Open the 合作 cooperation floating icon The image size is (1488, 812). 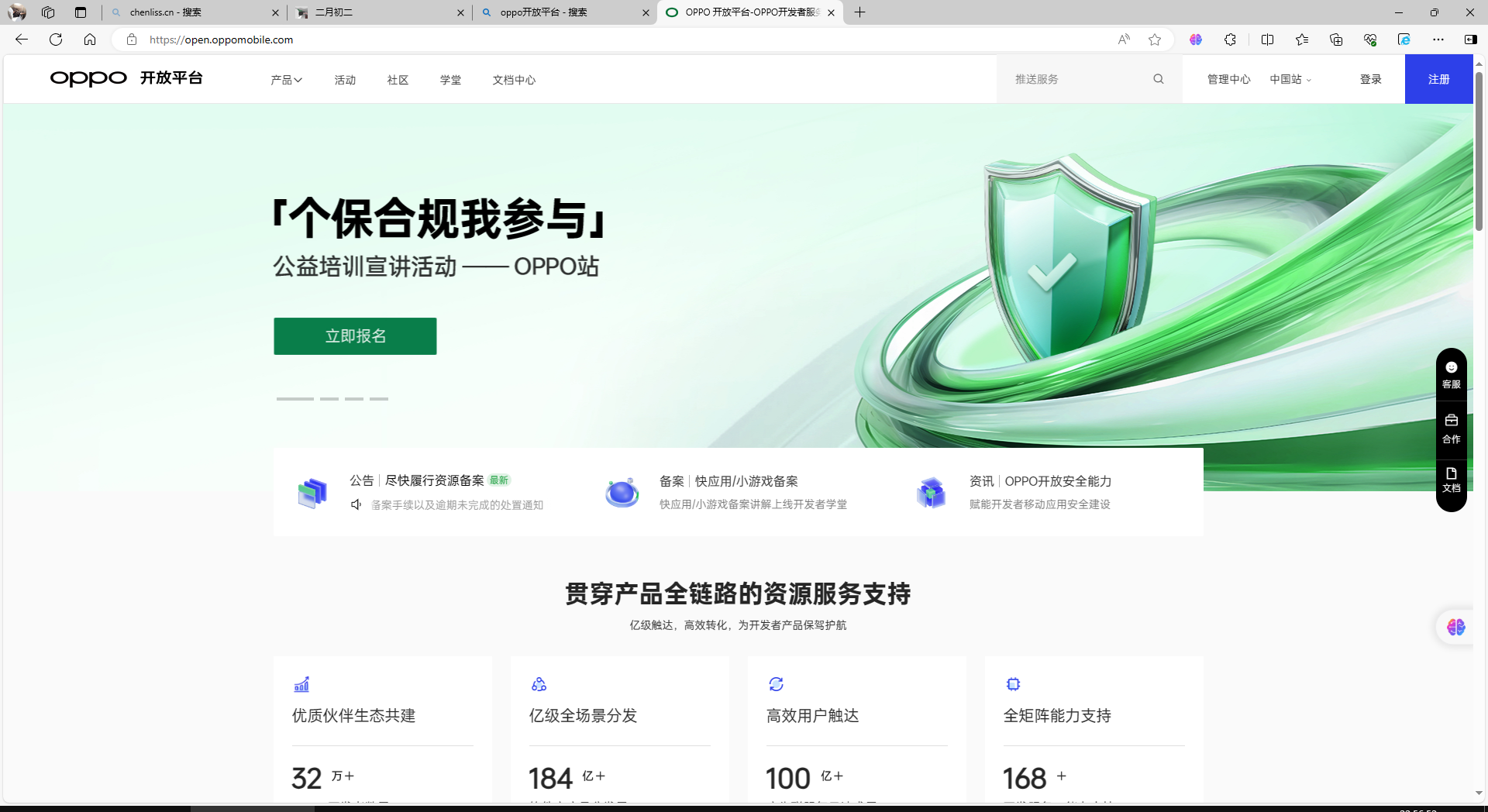[1451, 428]
